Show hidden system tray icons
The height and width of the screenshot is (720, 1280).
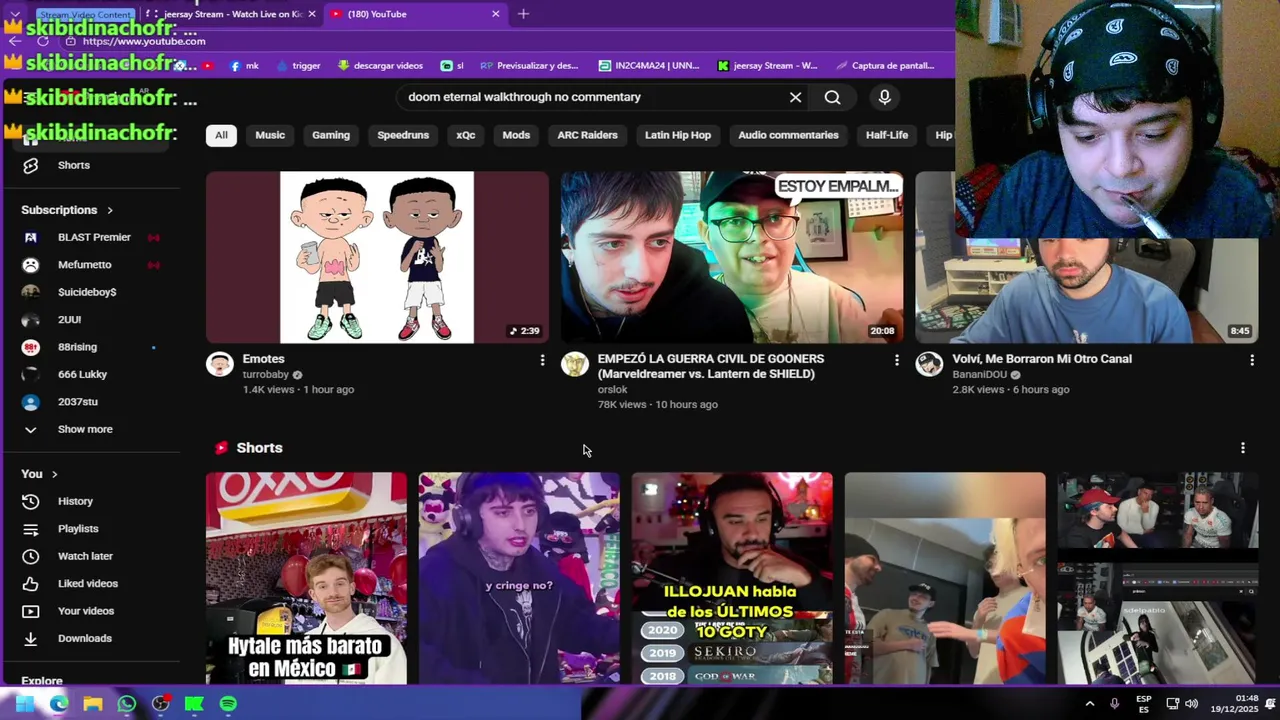(x=1089, y=704)
